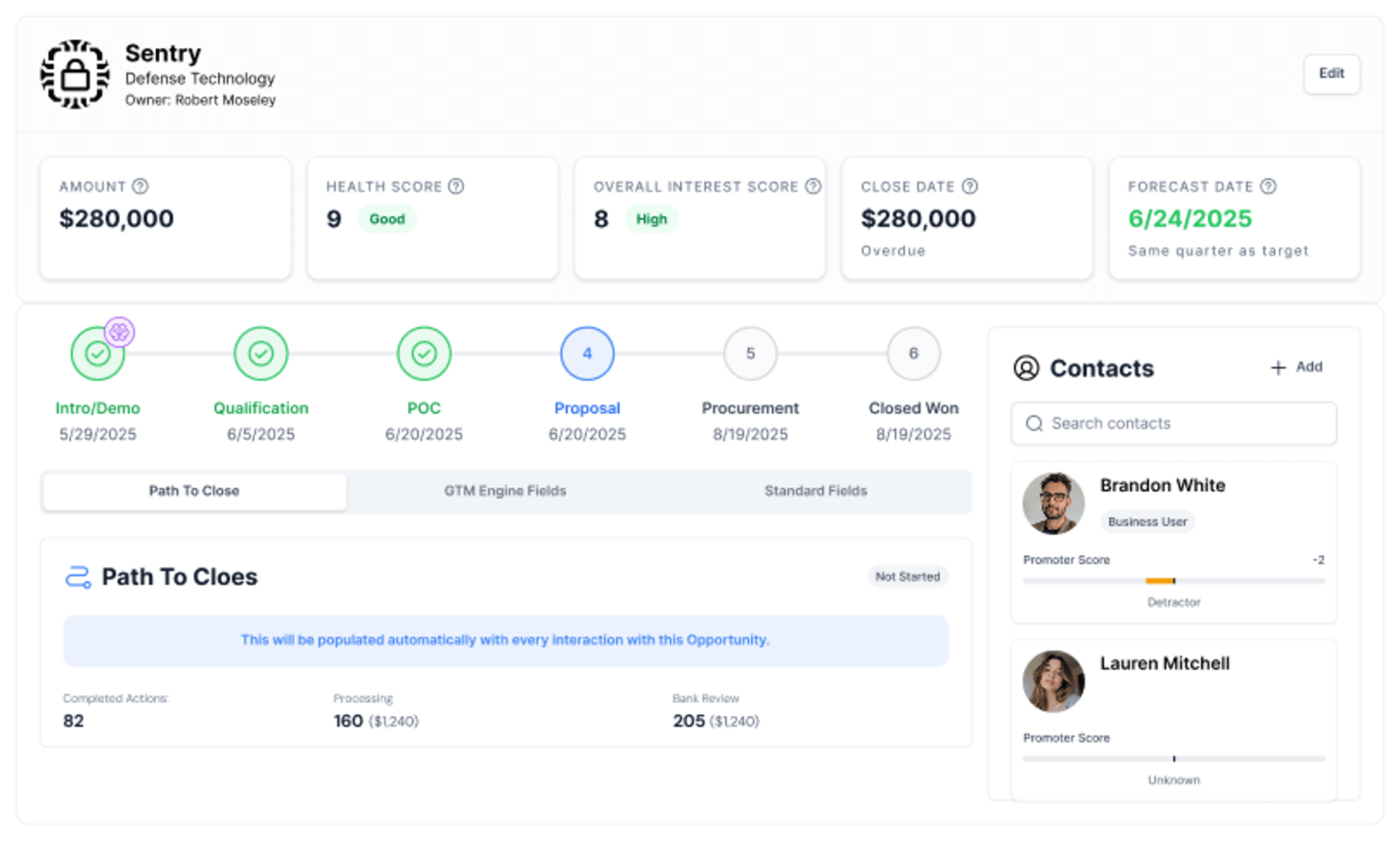
Task: Click Overall Interest Score help icon
Action: click(813, 186)
